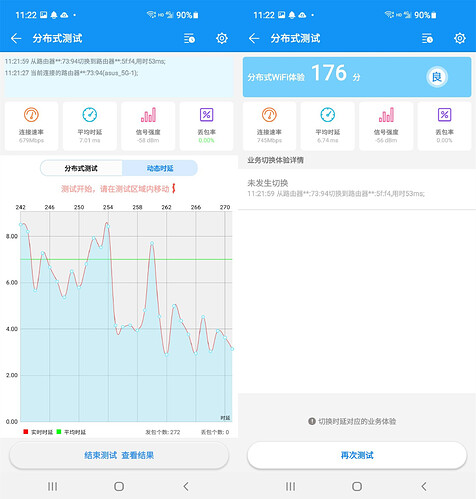Tap 丢包率 0.00% card on left screen

coord(206,126)
